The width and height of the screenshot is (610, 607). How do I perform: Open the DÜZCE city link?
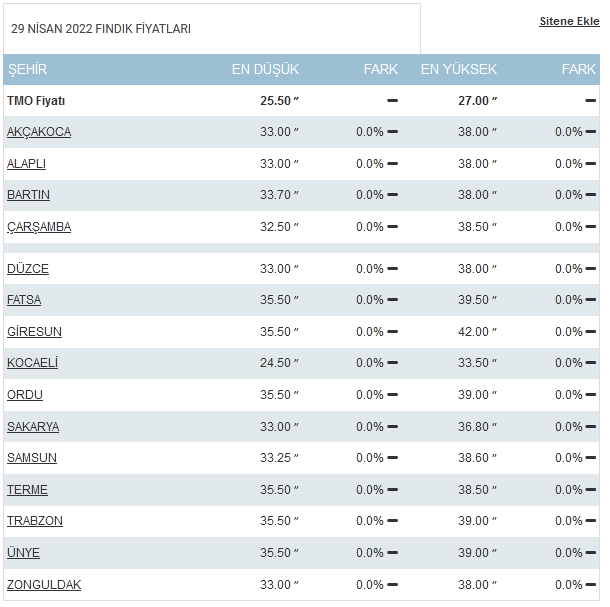coord(28,269)
